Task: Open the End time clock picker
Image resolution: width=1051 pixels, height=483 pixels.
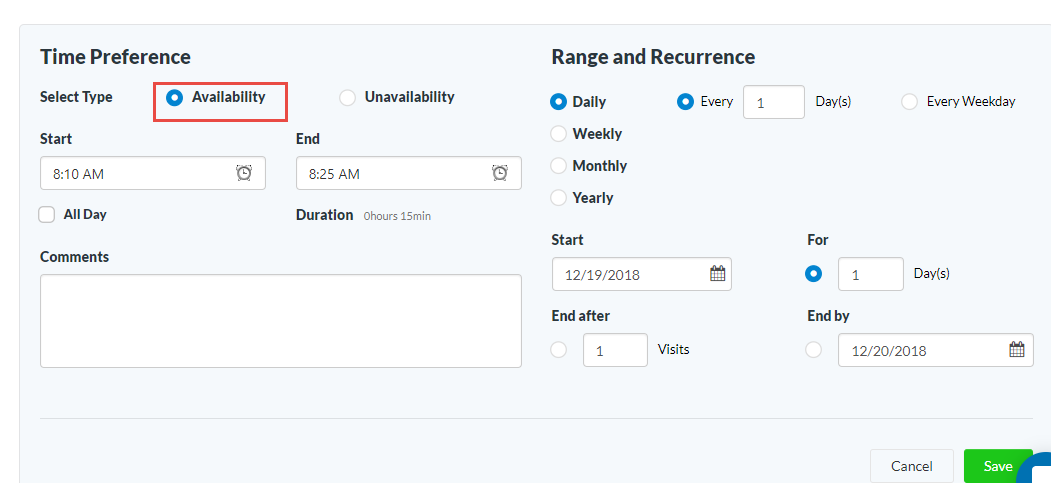Action: (x=500, y=173)
